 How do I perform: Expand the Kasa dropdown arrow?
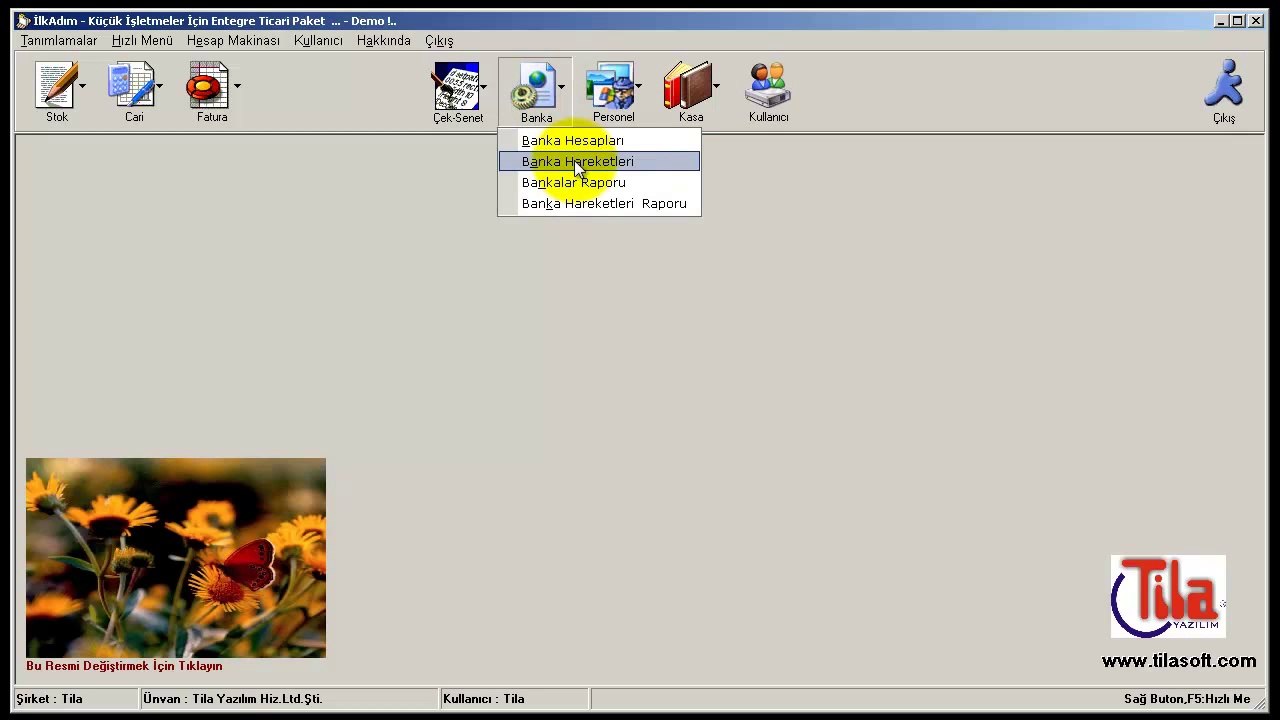tap(717, 87)
